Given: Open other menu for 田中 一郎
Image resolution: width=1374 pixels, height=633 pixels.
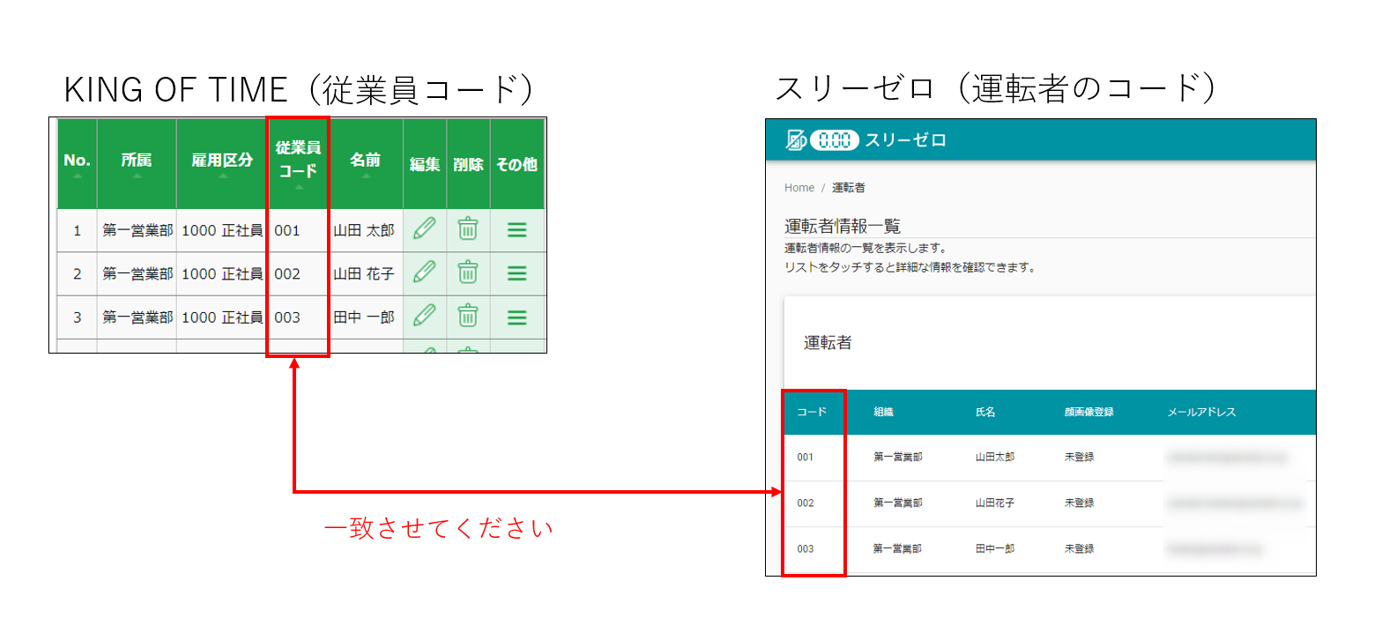Looking at the screenshot, I should tap(516, 316).
